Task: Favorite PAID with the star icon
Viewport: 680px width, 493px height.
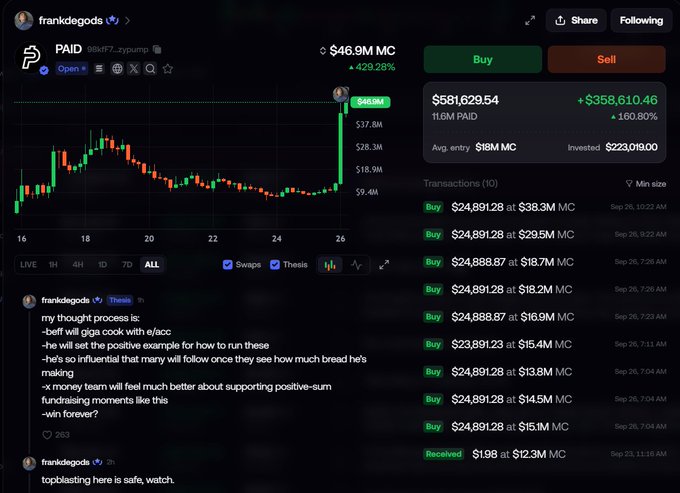Action: click(168, 69)
